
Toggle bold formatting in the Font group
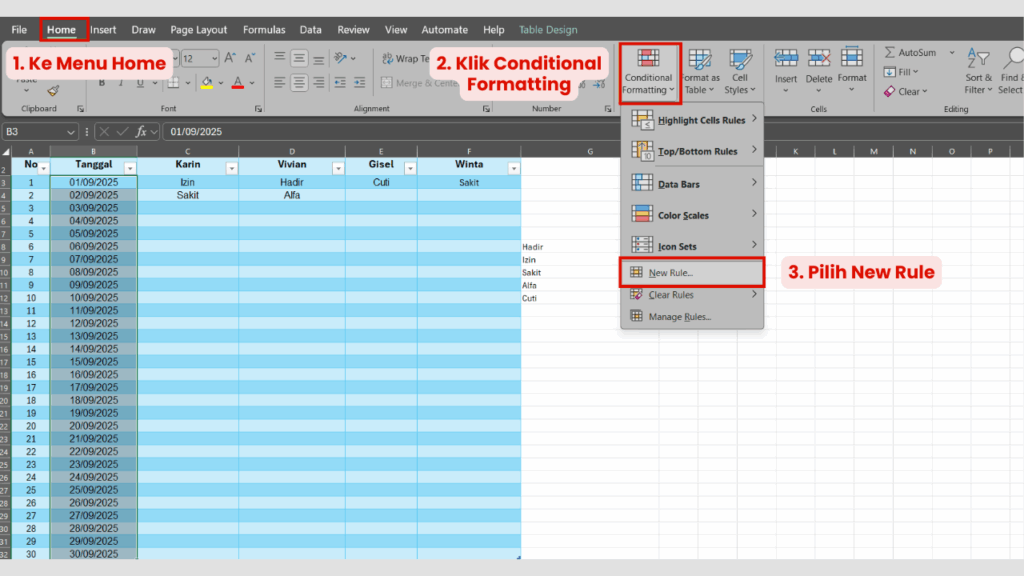click(x=102, y=83)
